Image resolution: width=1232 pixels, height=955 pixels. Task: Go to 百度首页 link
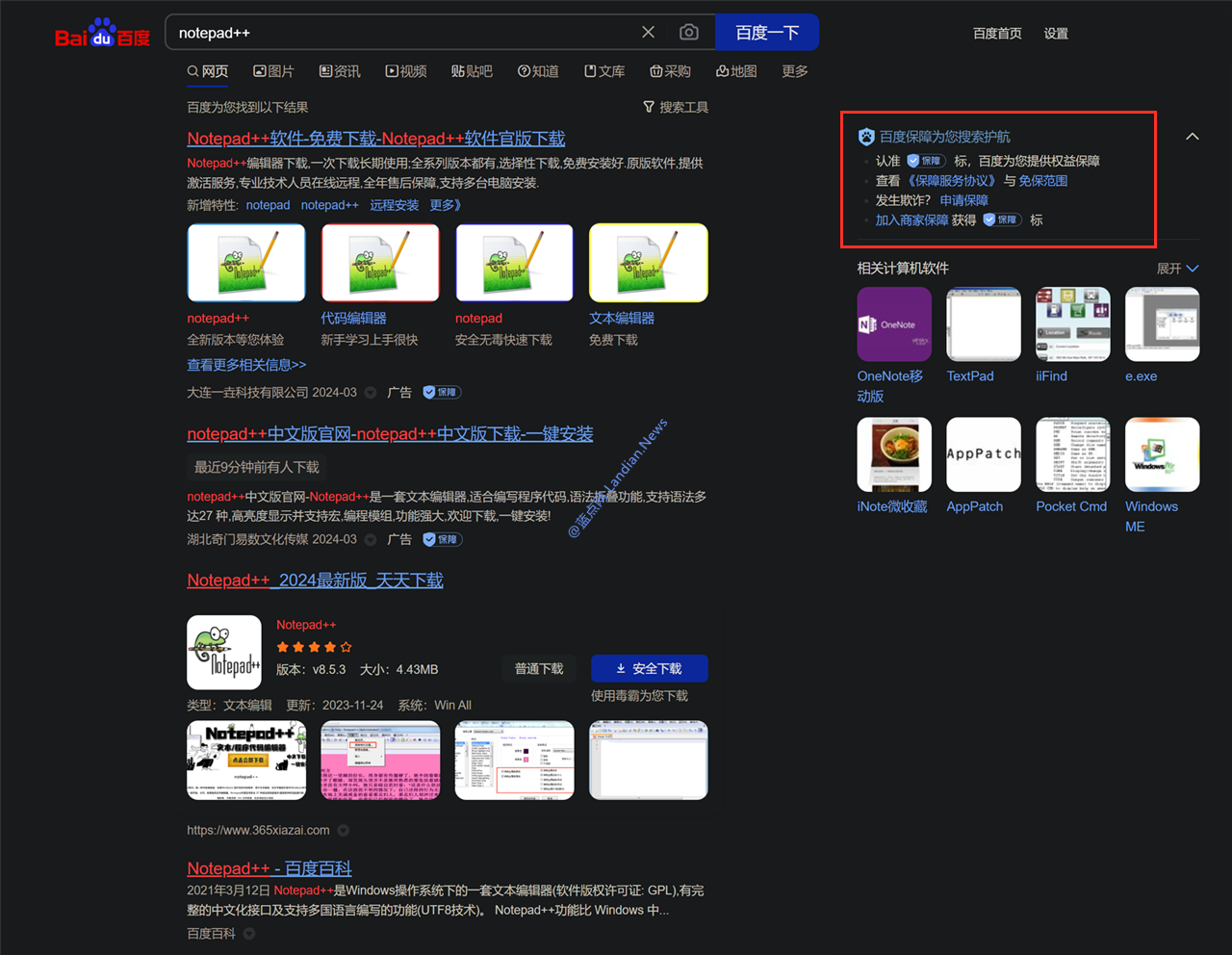(x=997, y=33)
